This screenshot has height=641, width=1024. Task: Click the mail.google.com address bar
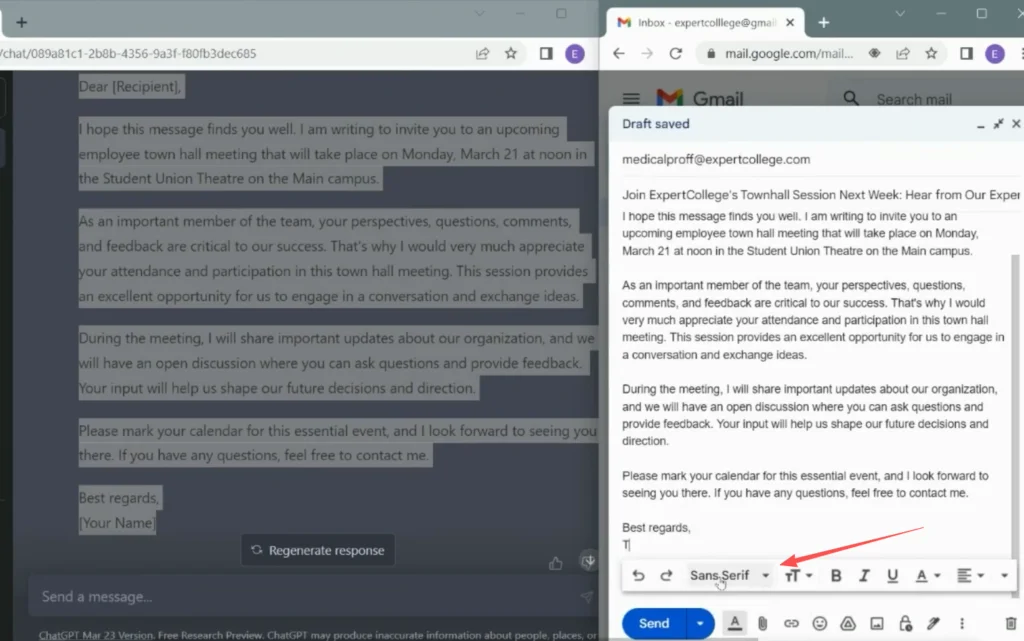click(x=788, y=54)
